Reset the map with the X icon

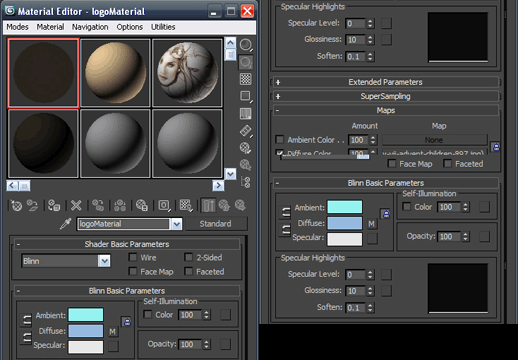[76, 205]
